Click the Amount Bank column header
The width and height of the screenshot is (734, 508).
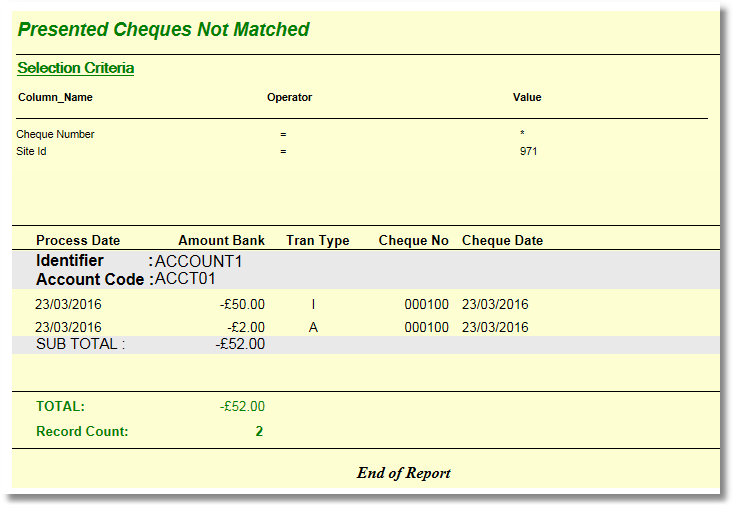click(221, 240)
